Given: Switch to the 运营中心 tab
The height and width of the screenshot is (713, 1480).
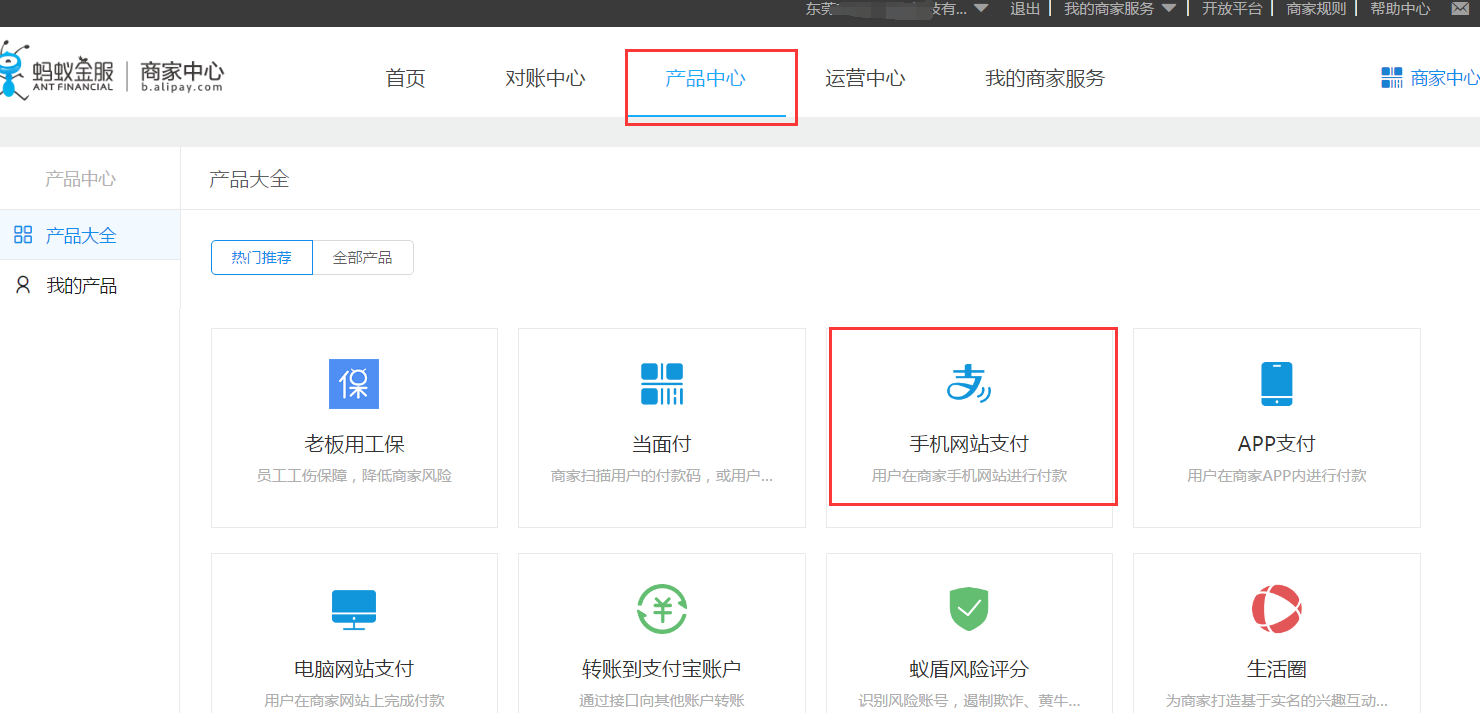Looking at the screenshot, I should (865, 78).
